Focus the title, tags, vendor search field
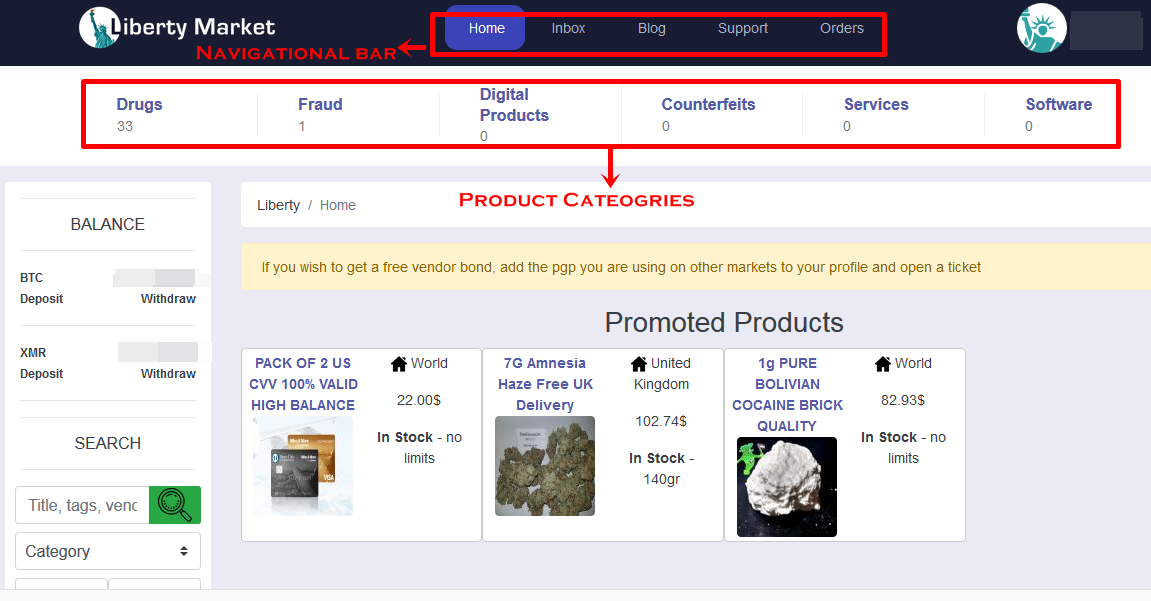The width and height of the screenshot is (1151, 601). pyautogui.click(x=82, y=505)
